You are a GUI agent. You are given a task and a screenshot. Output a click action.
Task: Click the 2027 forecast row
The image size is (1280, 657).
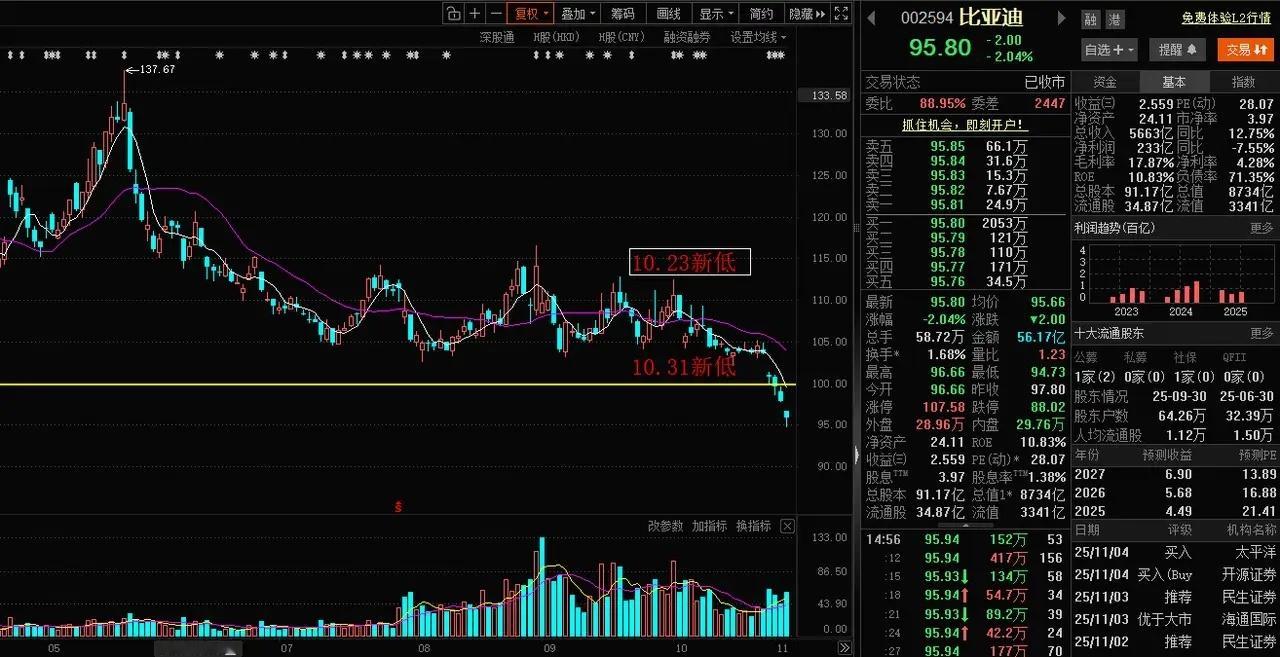(1175, 473)
